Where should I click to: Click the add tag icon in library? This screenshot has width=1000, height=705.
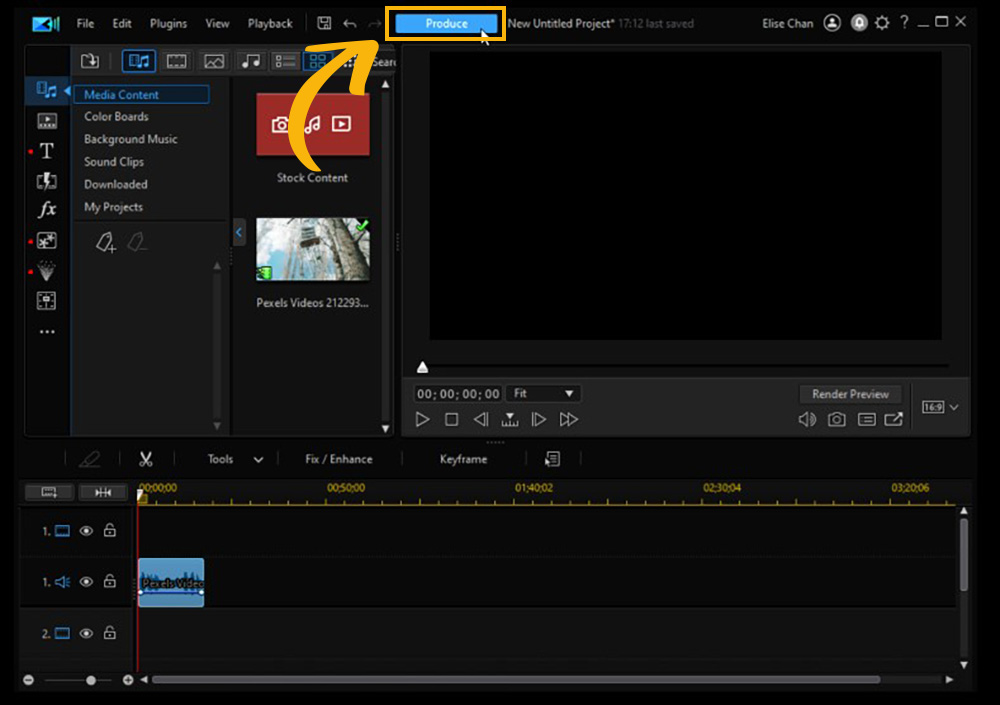(106, 241)
